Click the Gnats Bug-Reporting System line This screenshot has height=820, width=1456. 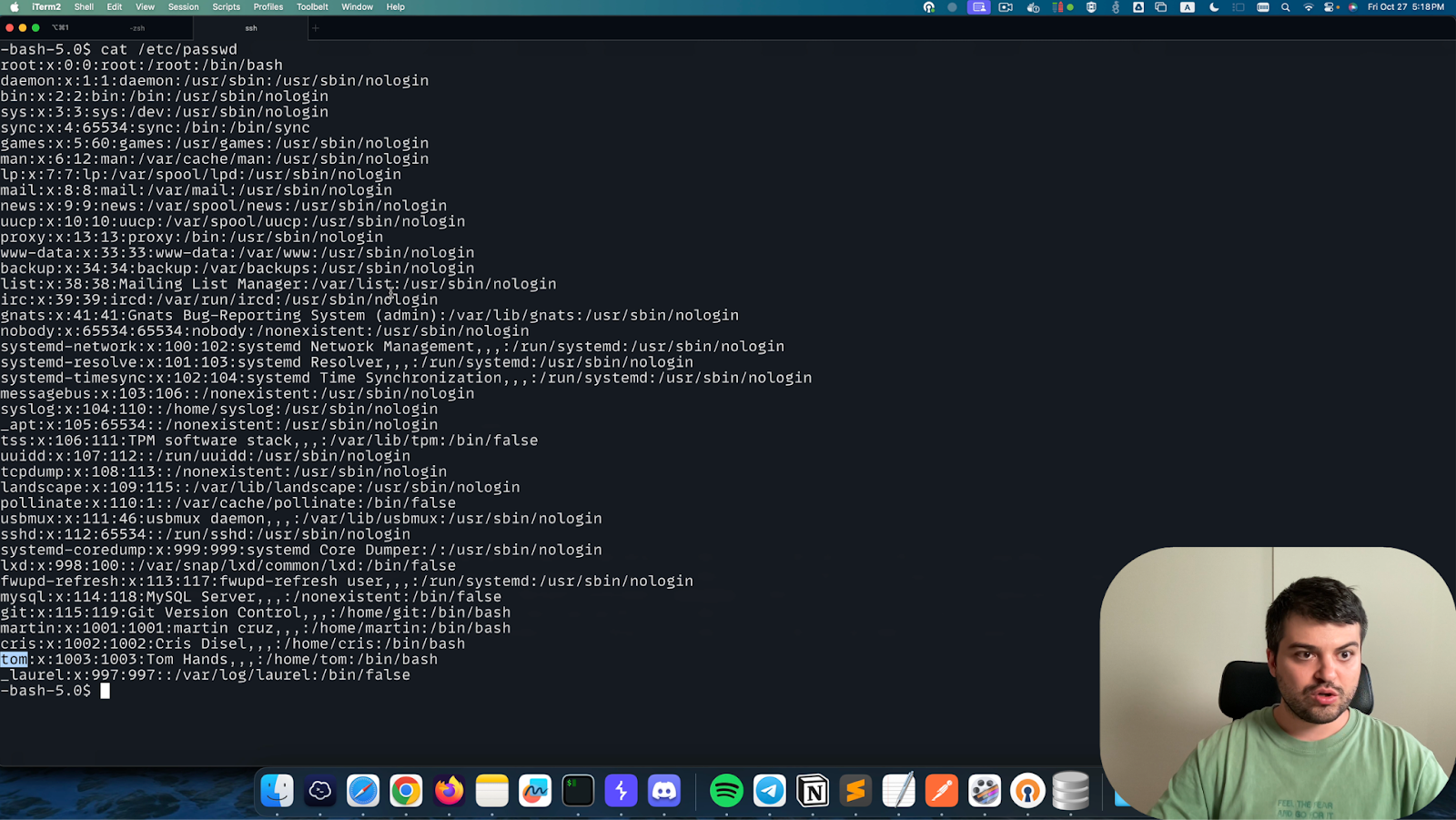(x=369, y=315)
